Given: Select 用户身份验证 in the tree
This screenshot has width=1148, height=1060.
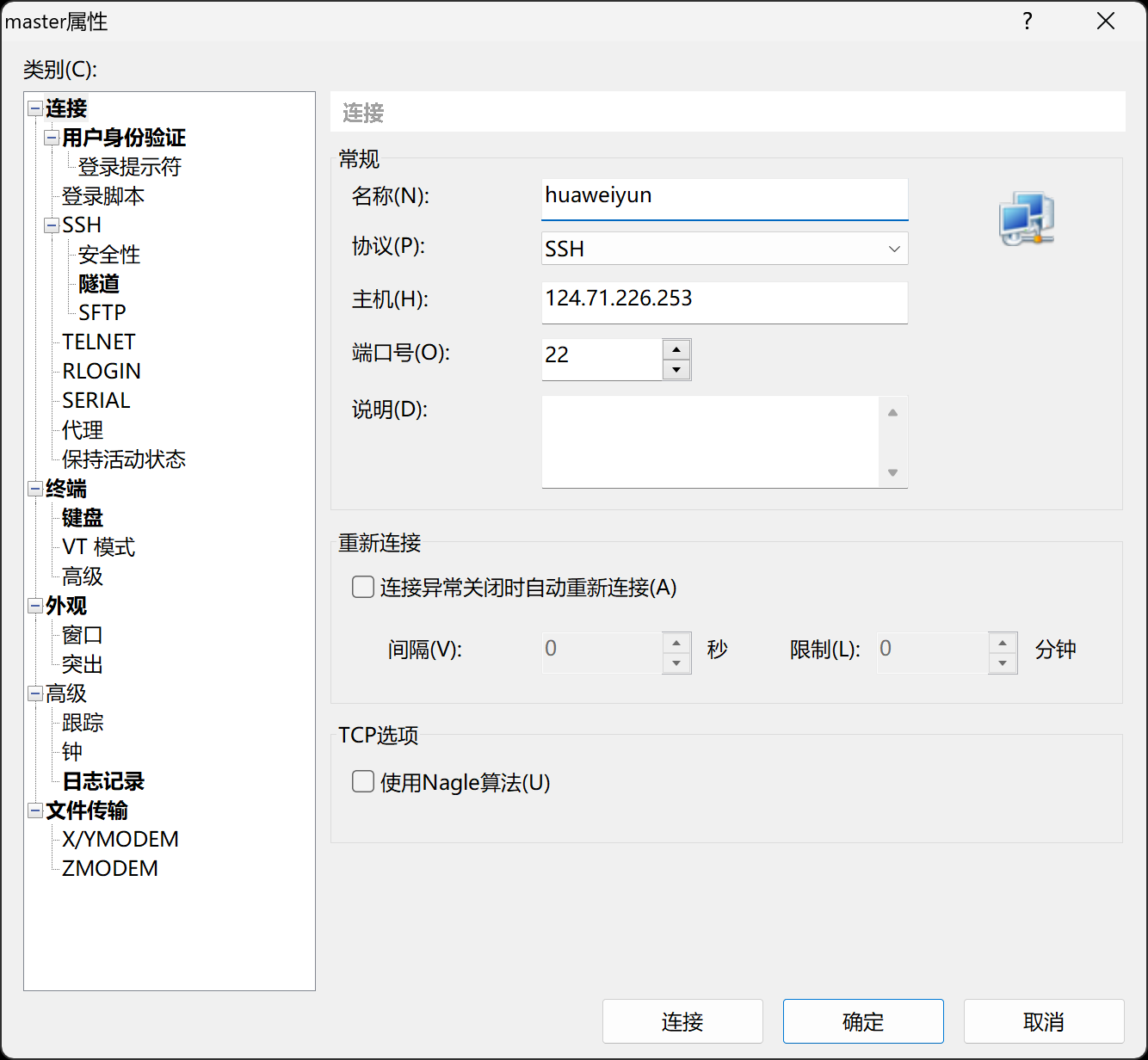Looking at the screenshot, I should (x=124, y=138).
